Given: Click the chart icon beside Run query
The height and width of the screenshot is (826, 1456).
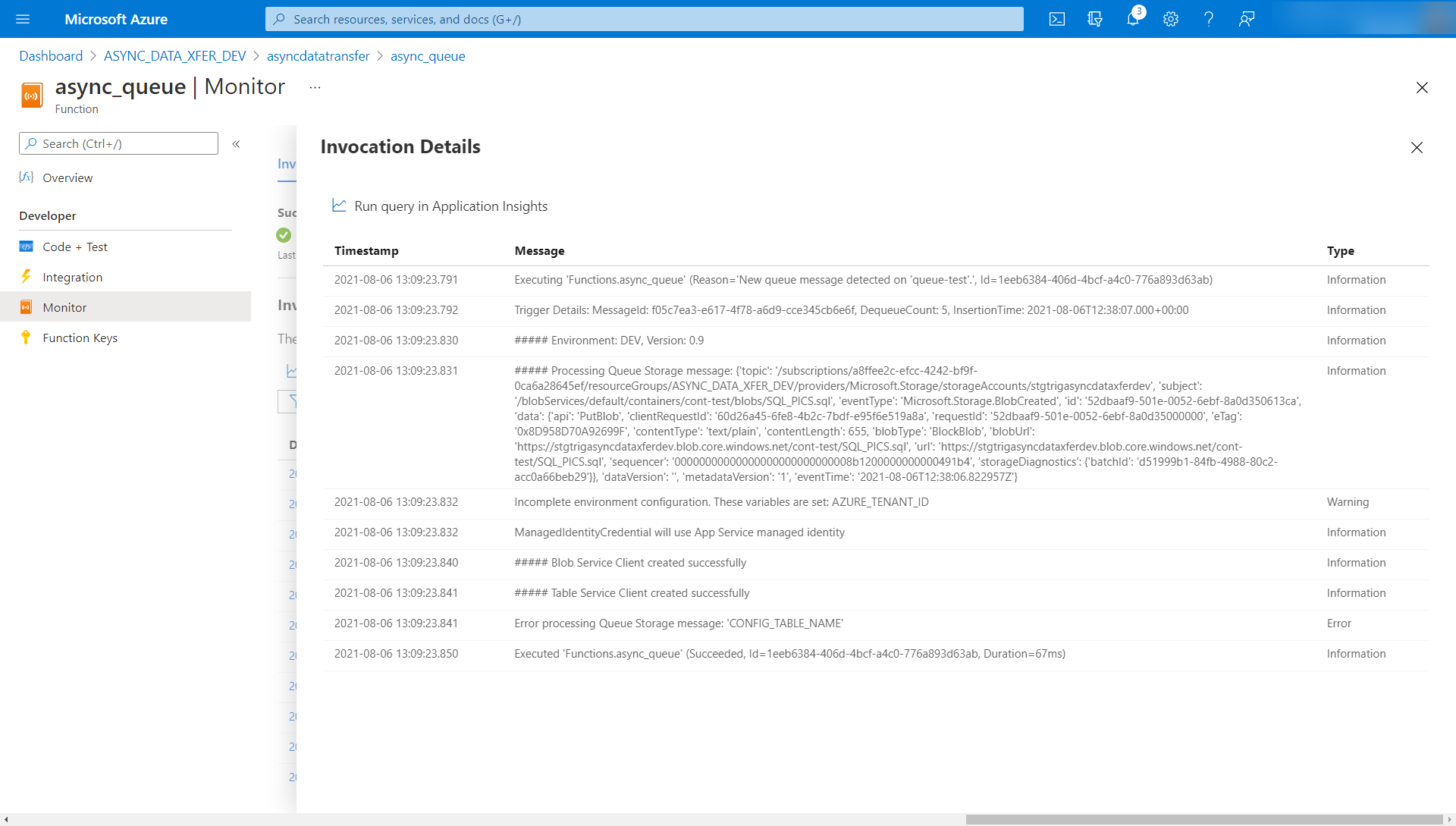Looking at the screenshot, I should click(x=339, y=205).
